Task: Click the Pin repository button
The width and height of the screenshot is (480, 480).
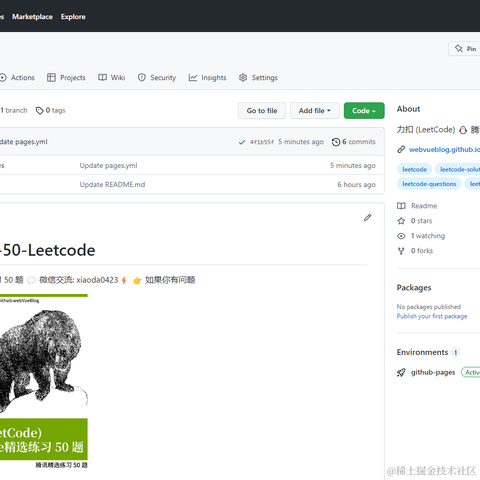Action: point(465,49)
